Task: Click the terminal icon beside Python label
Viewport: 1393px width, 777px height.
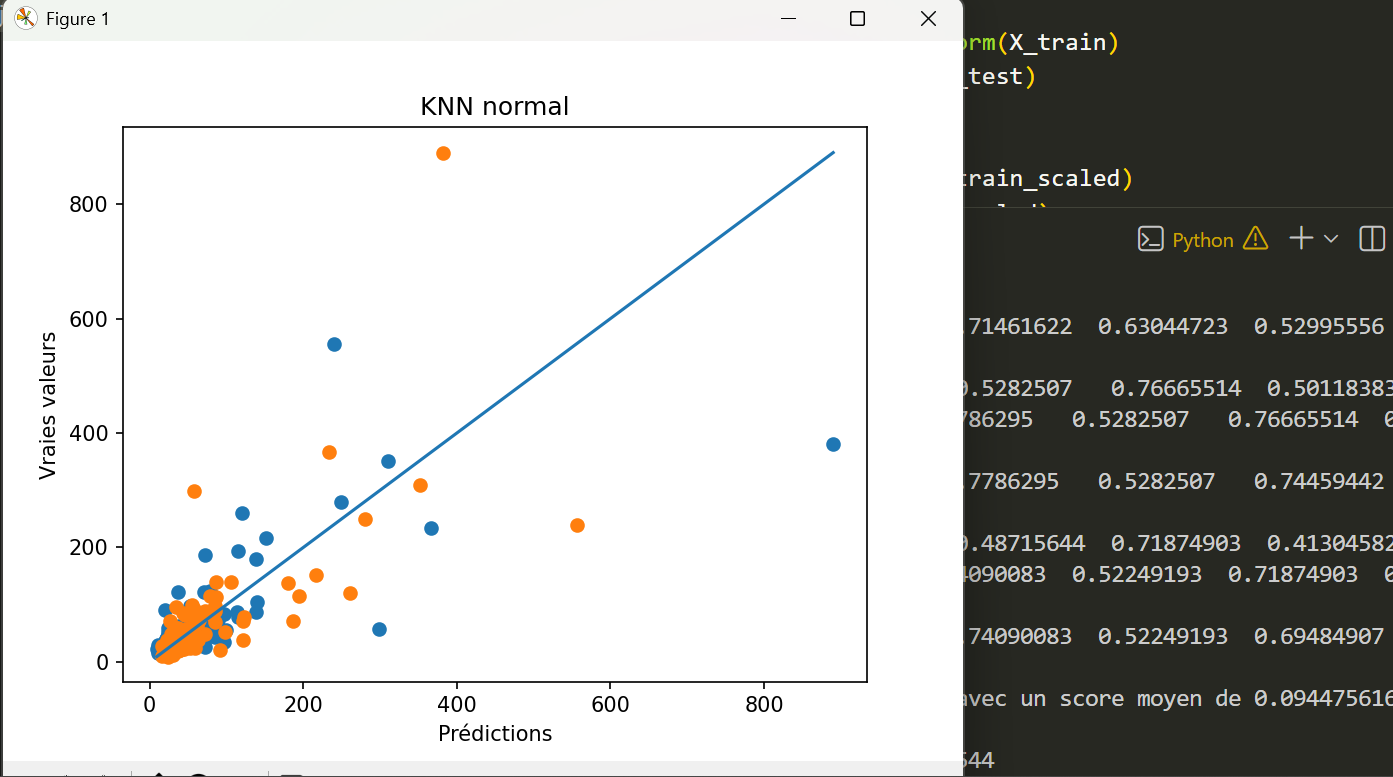Action: tap(1151, 239)
